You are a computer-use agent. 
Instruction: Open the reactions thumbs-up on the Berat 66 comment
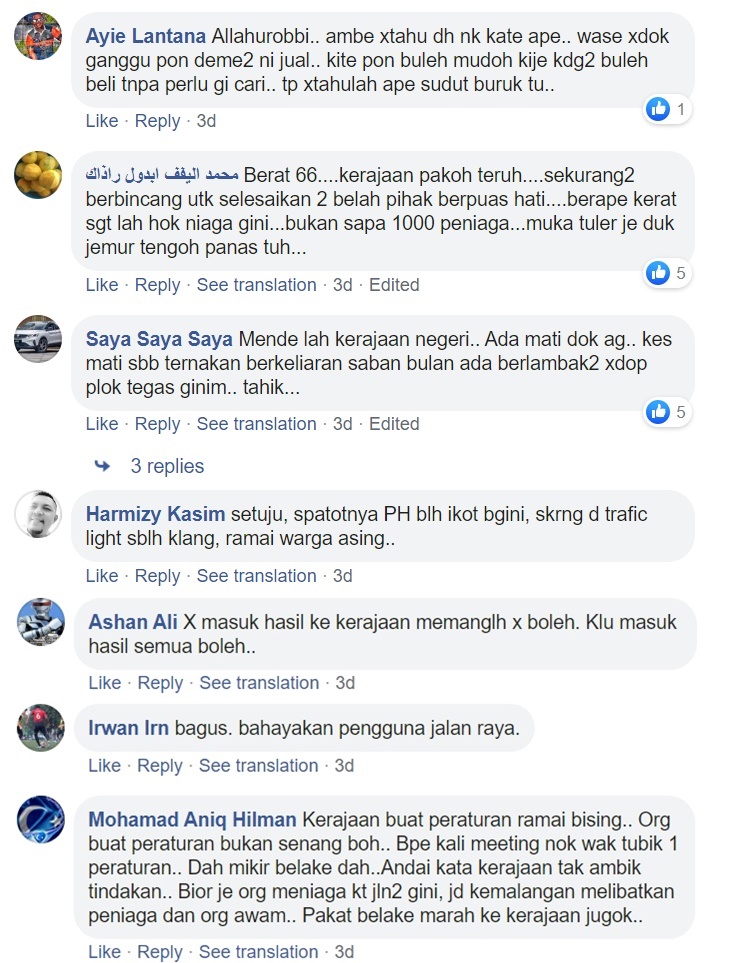pyautogui.click(x=657, y=273)
